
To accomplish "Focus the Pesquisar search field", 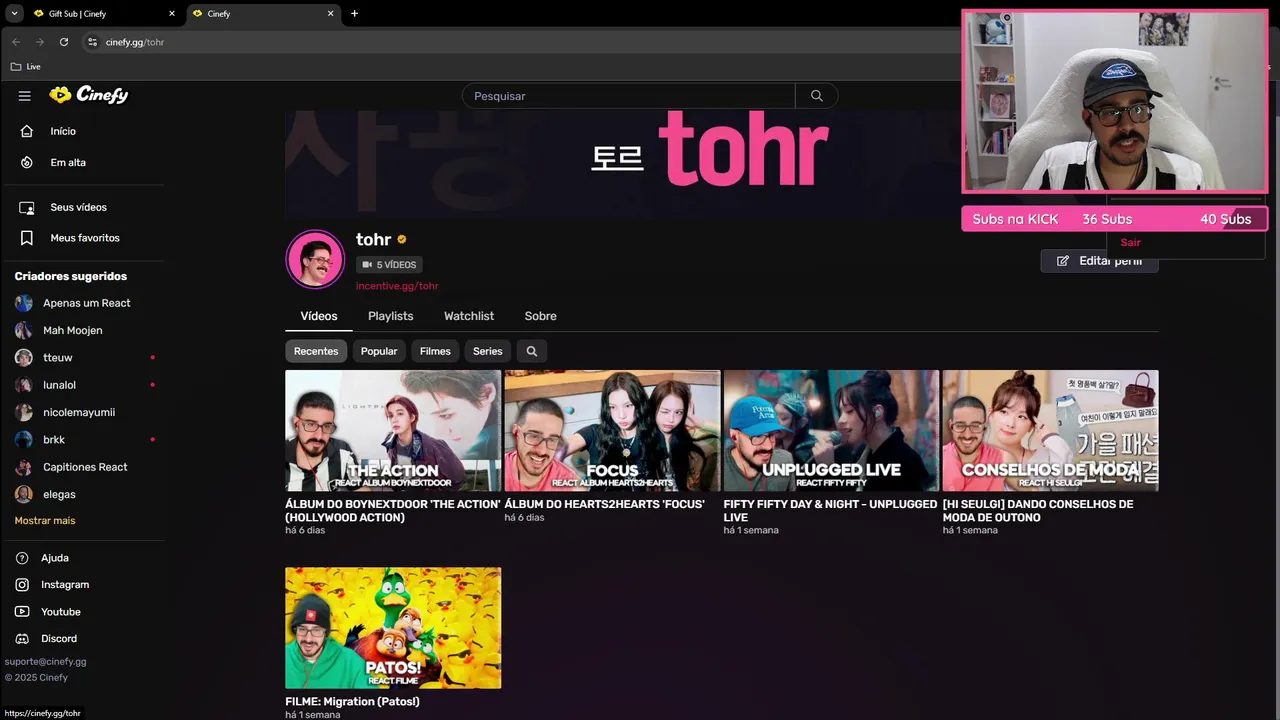I will point(628,96).
